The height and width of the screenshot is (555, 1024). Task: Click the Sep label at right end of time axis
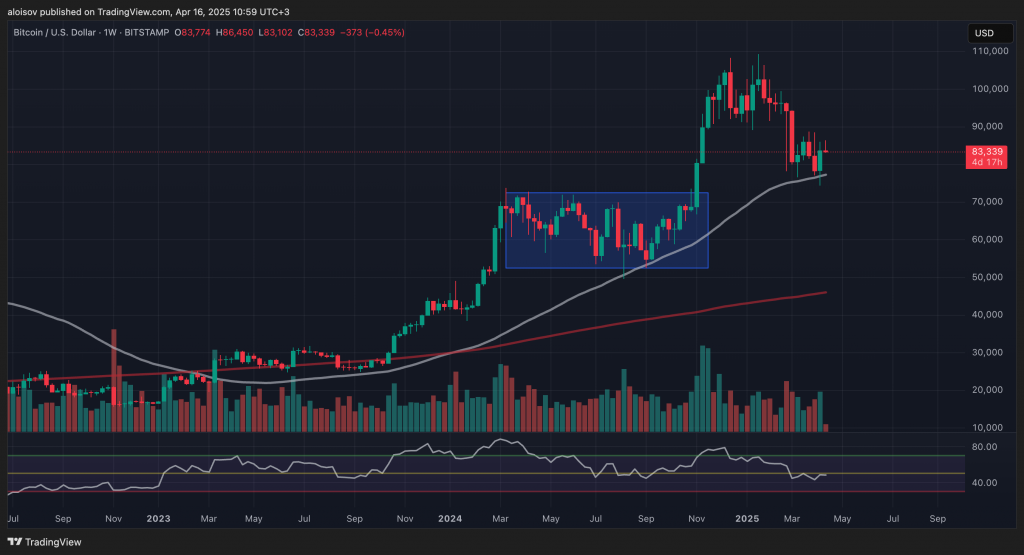(x=938, y=519)
